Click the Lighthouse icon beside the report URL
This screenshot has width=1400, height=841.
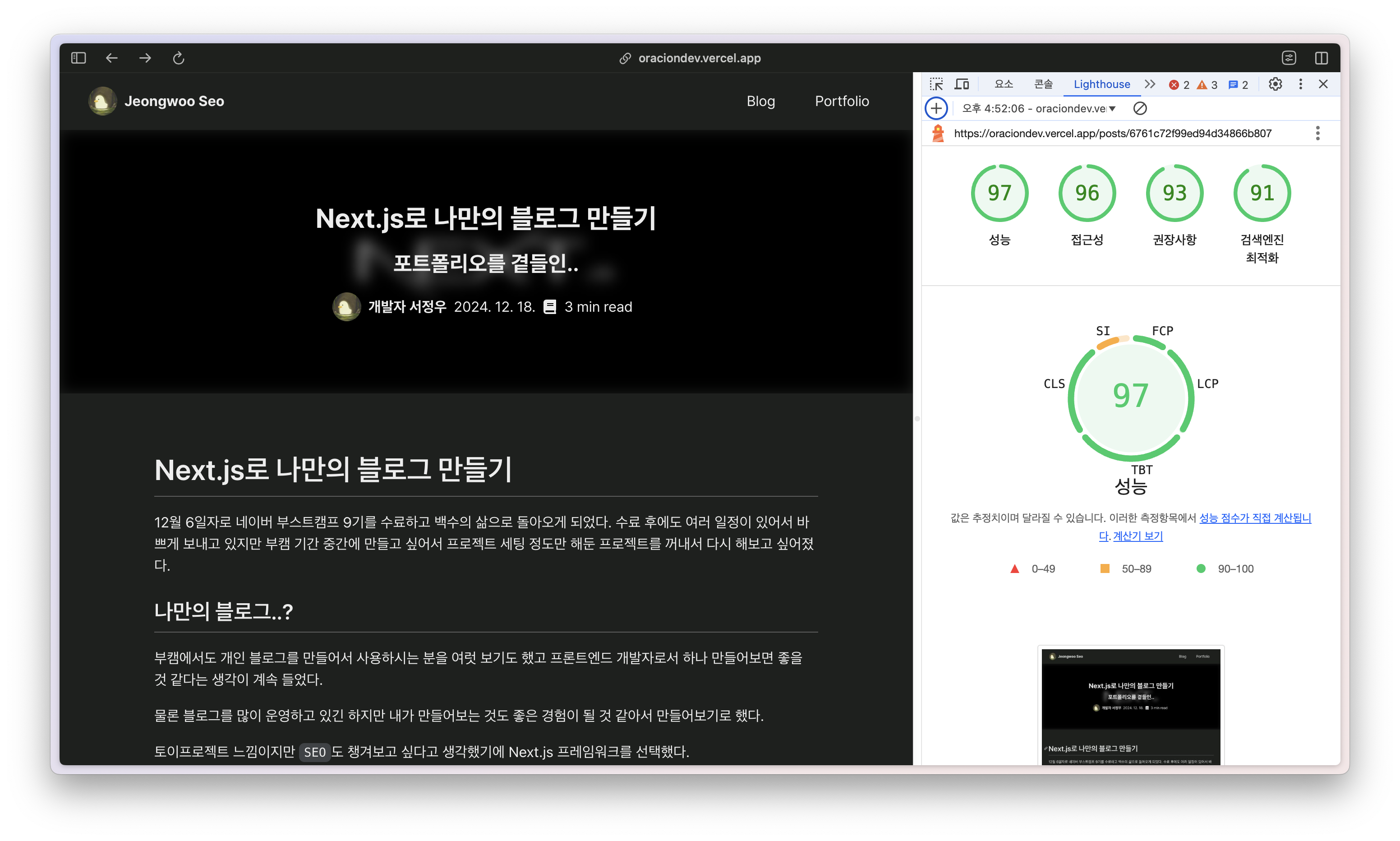pos(939,133)
